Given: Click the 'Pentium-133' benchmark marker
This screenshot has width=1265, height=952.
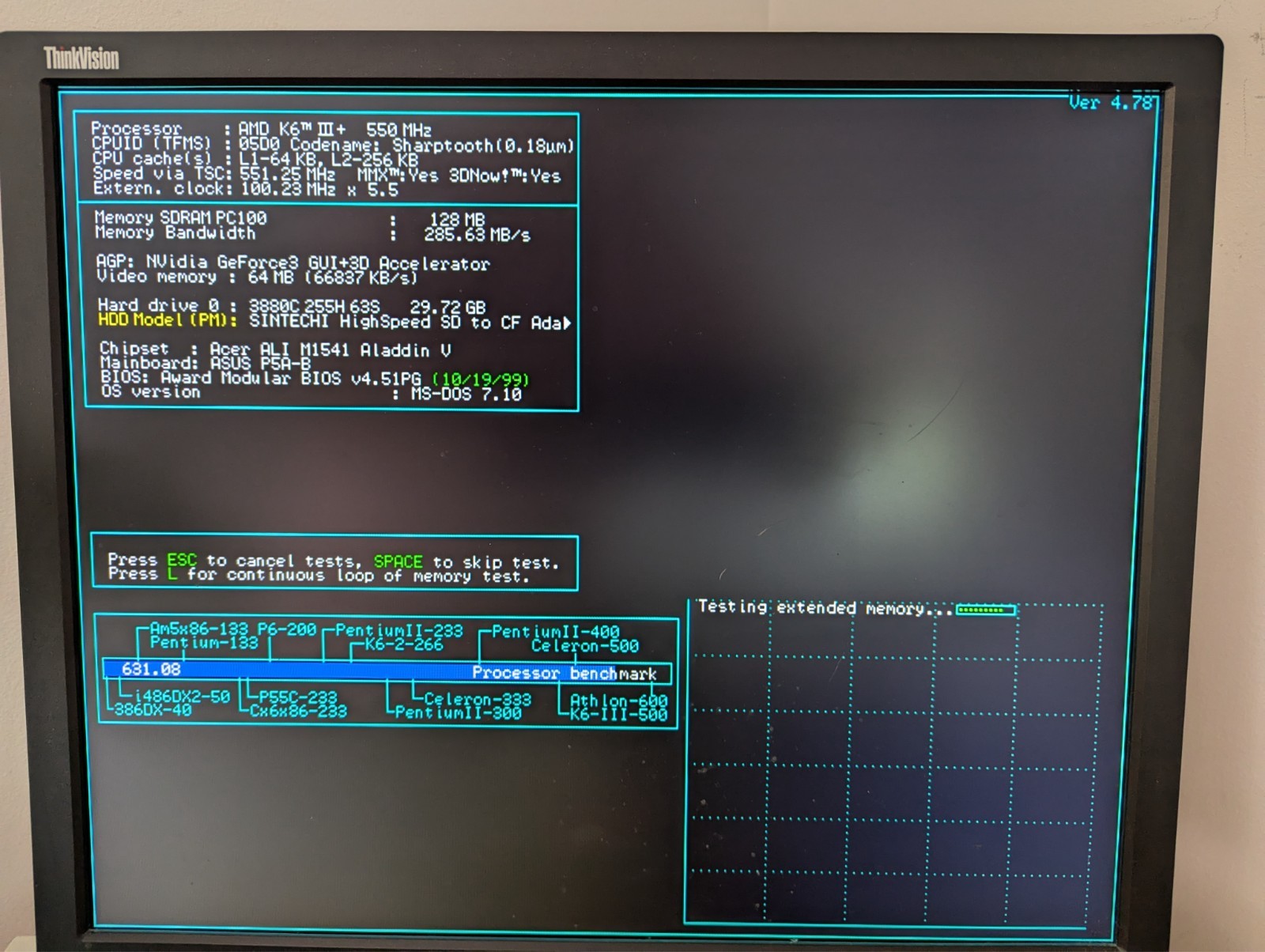Looking at the screenshot, I should click(204, 643).
